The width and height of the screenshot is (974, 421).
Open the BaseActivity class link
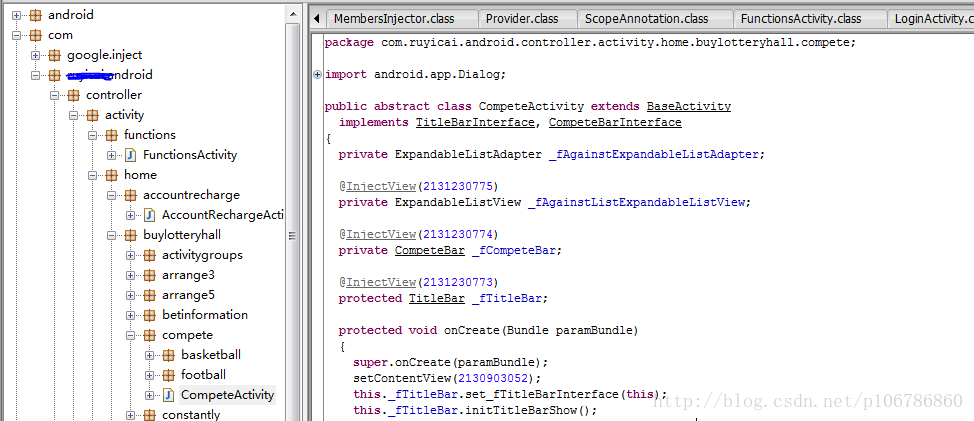point(689,107)
